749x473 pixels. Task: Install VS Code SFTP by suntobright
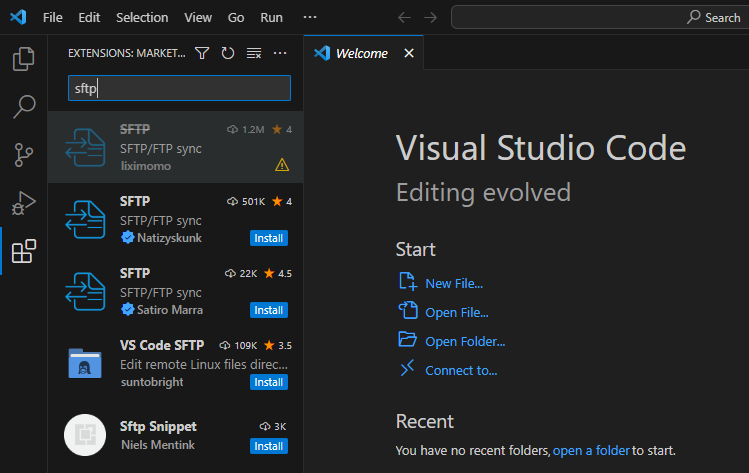tap(268, 382)
